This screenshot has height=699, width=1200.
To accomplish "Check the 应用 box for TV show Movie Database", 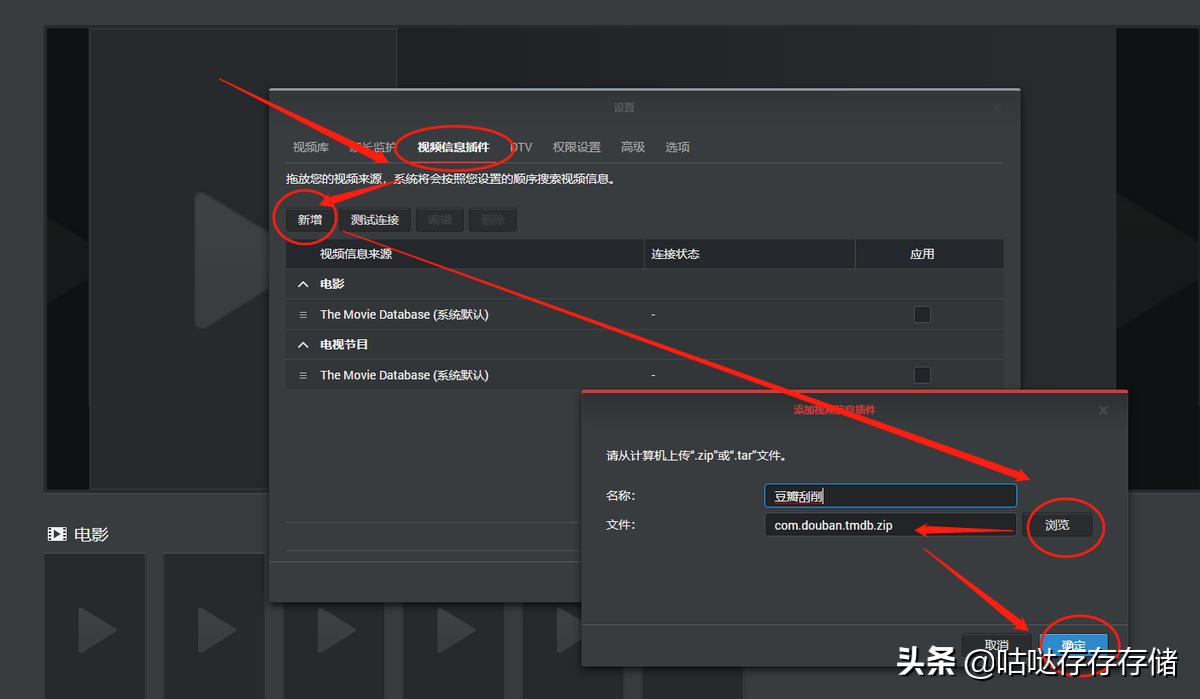I will (x=921, y=375).
